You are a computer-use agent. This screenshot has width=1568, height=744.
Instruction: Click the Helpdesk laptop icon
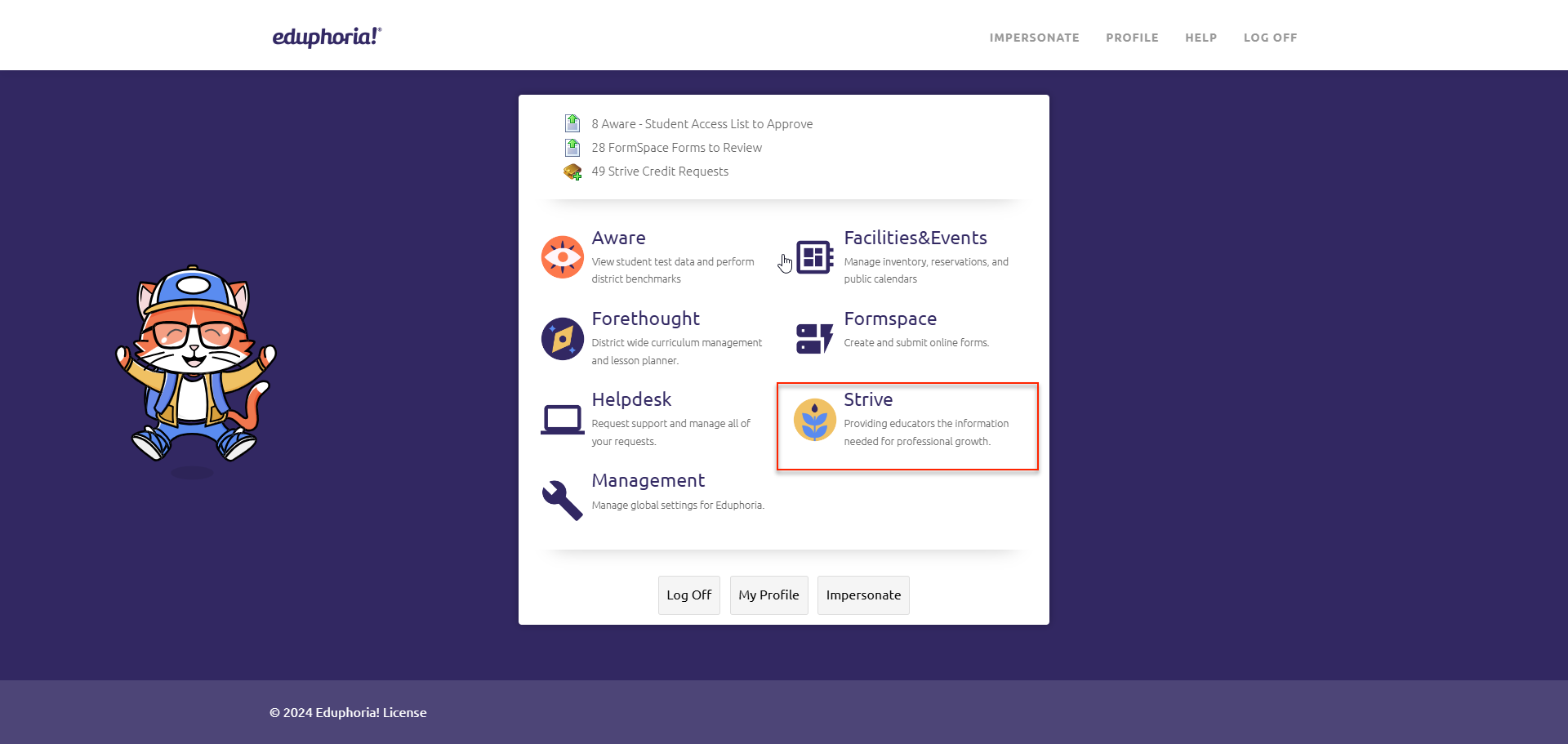point(562,419)
